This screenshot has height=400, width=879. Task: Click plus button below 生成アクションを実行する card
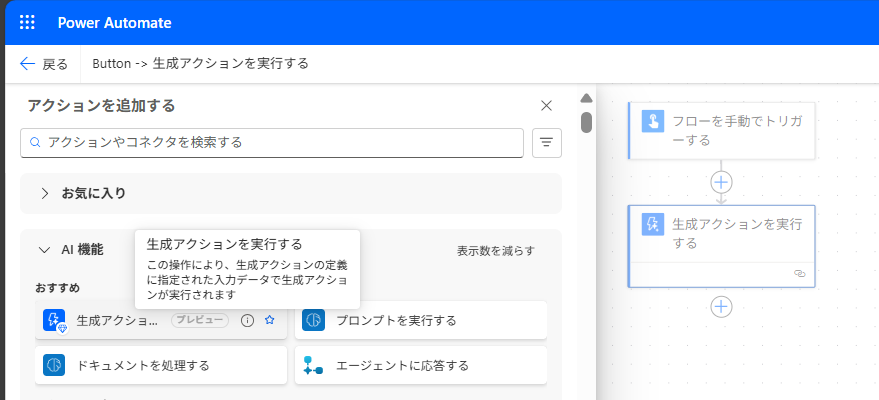[x=721, y=306]
